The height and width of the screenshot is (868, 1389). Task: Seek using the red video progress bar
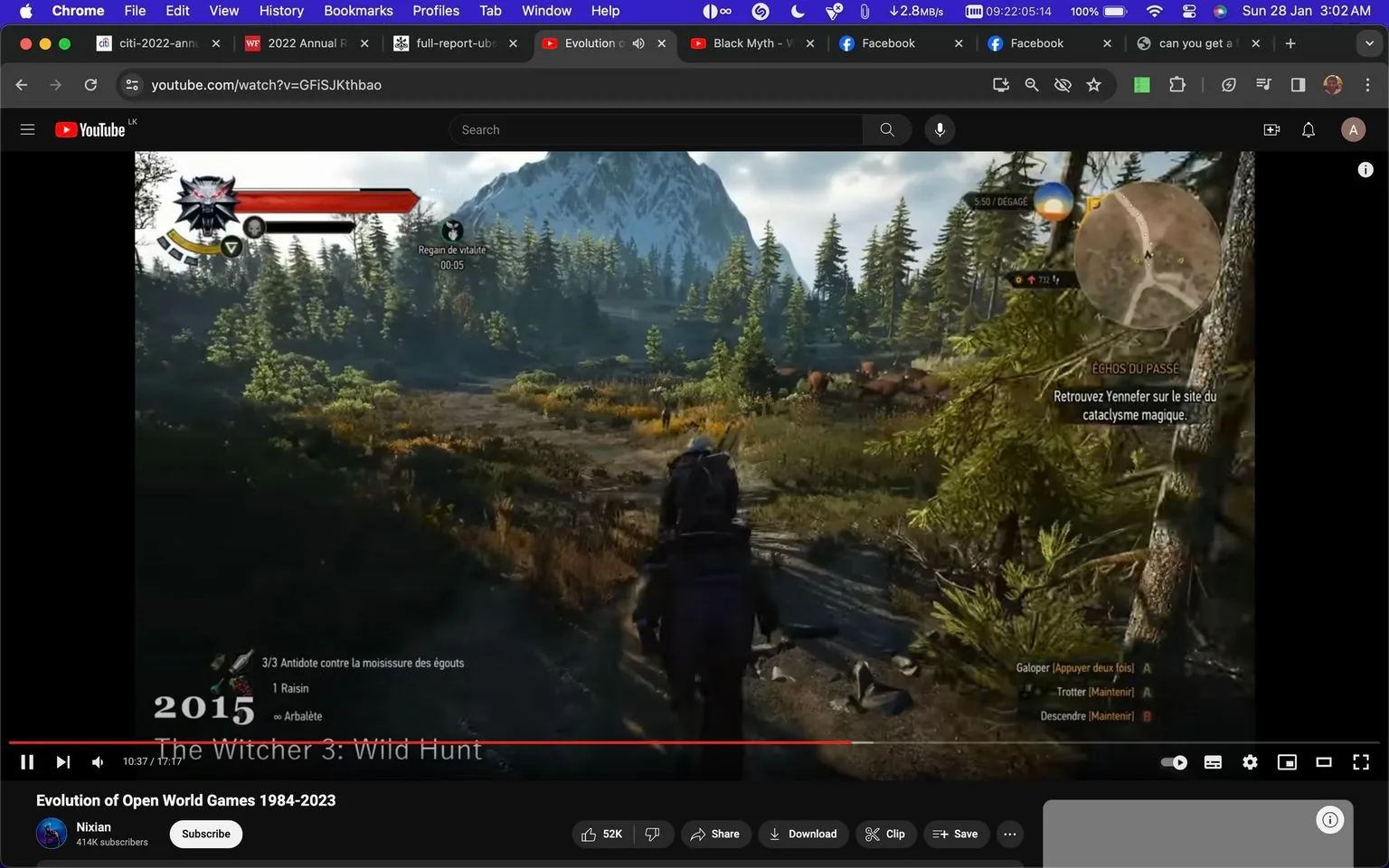coord(633,741)
